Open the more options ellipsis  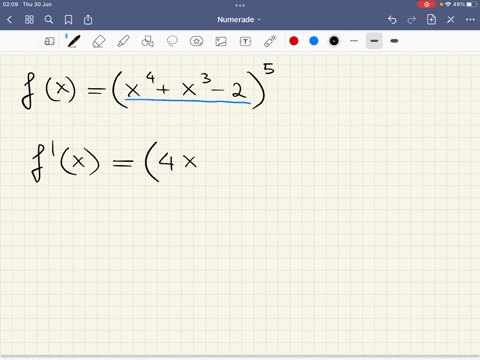[x=470, y=20]
